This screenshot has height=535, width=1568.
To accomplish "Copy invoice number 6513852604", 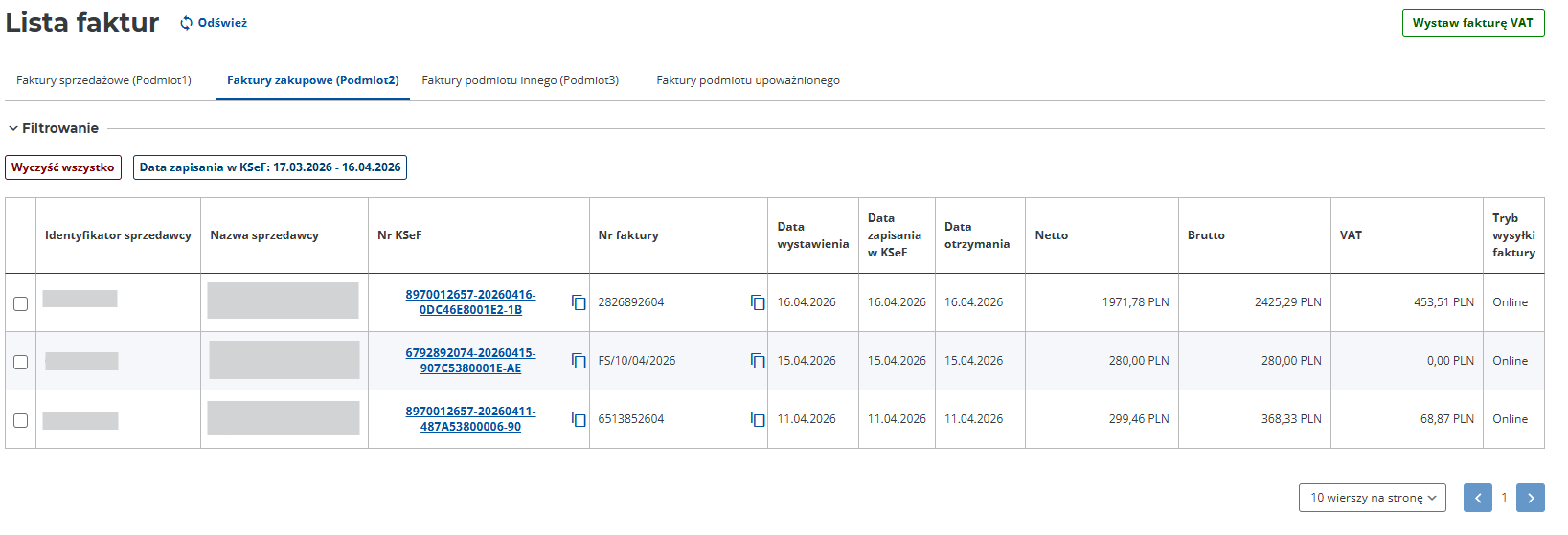I will 758,419.
